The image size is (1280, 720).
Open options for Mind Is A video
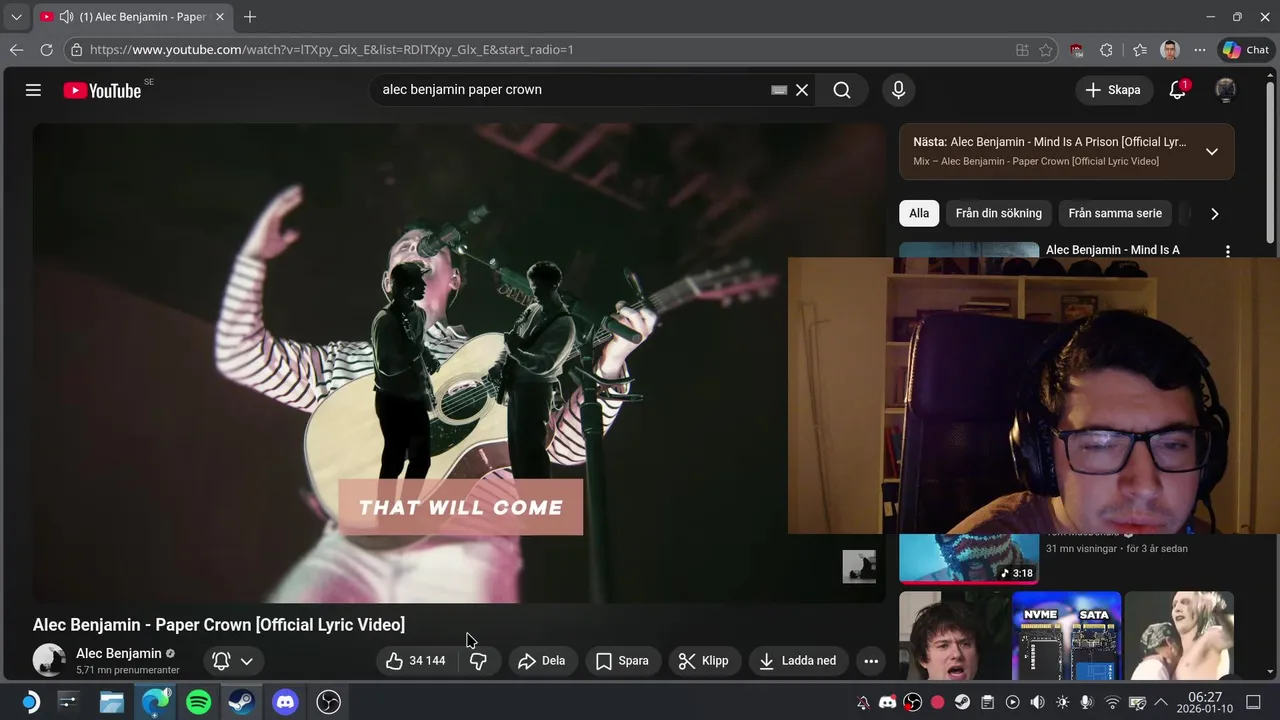point(1228,251)
